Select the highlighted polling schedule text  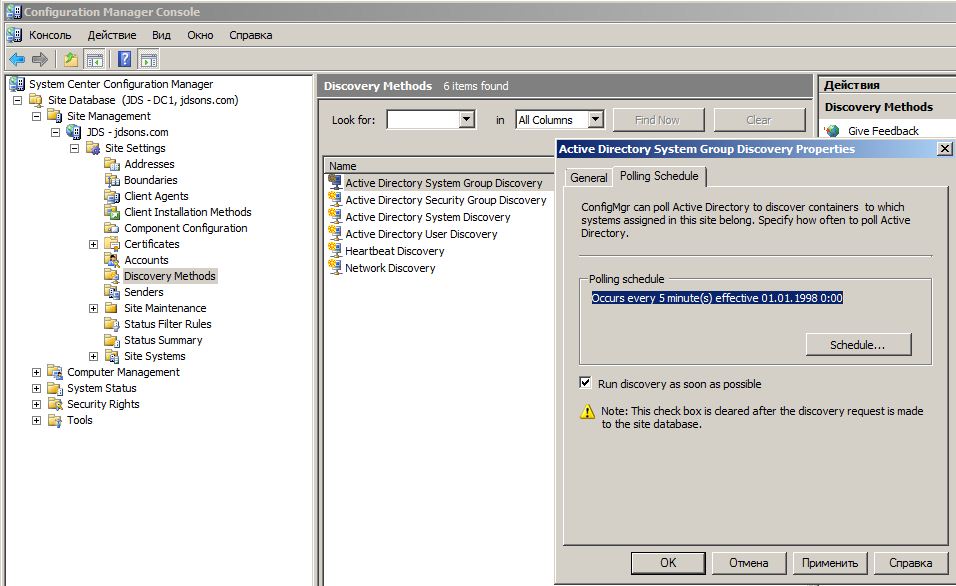717,298
